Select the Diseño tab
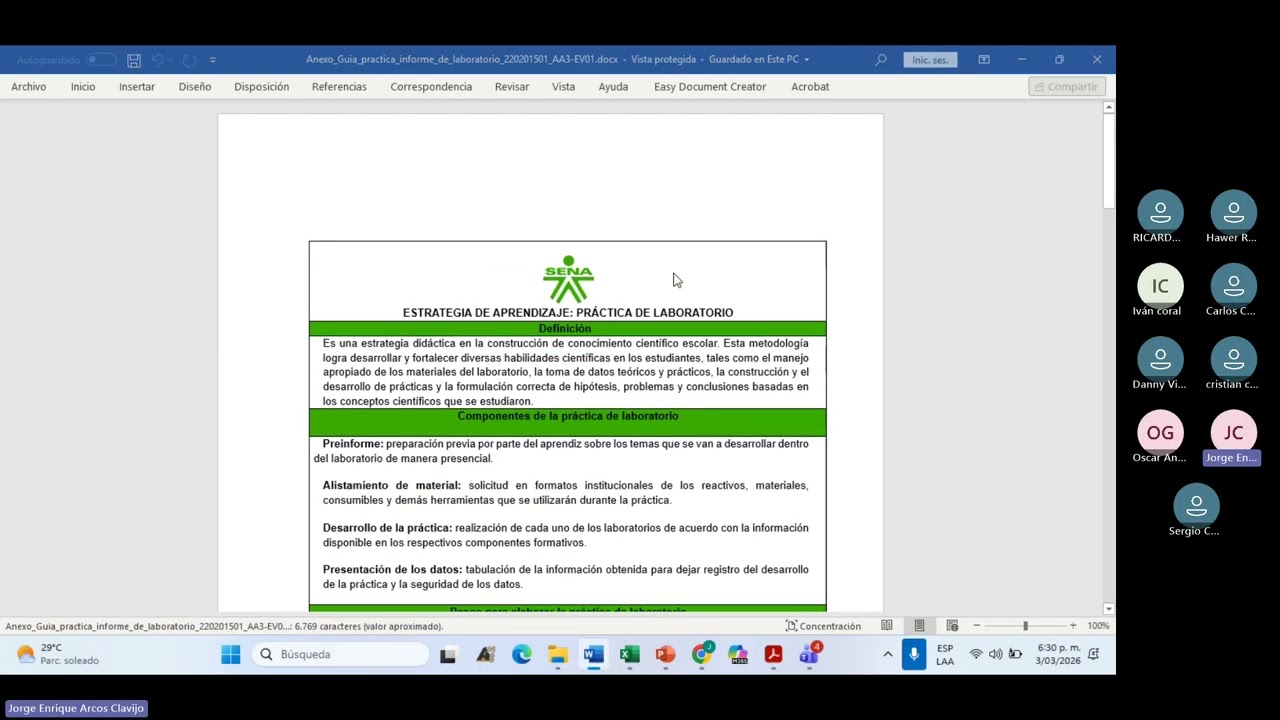Screen dimensions: 1280x720 [195, 87]
